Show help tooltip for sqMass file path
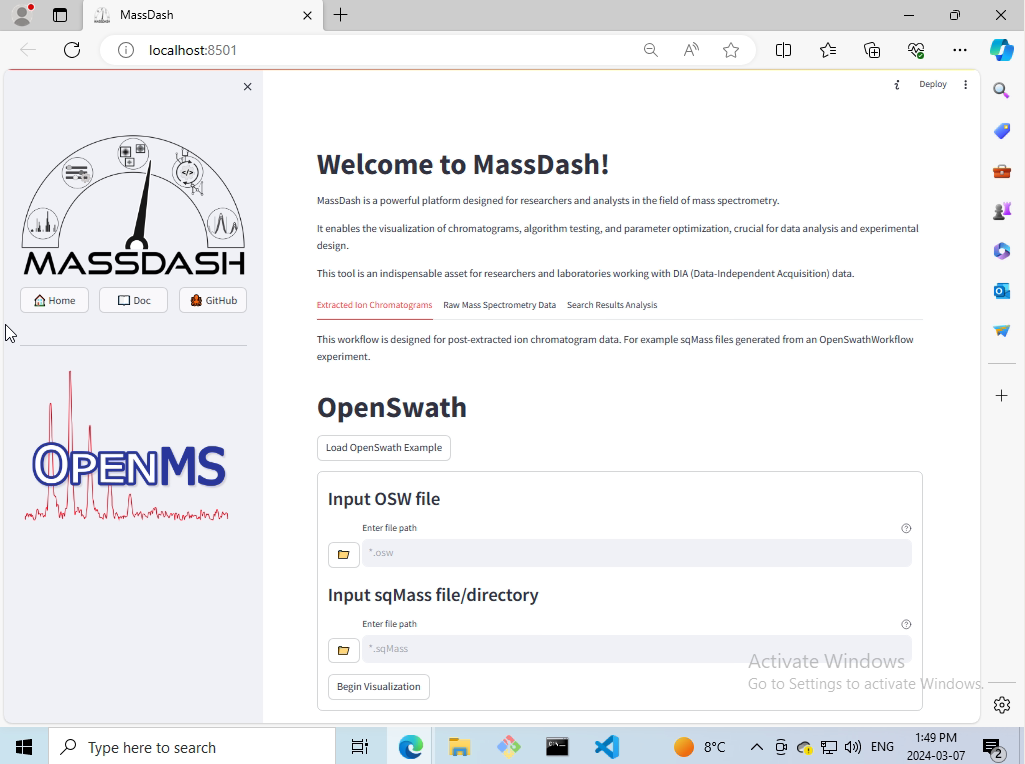 click(x=906, y=624)
